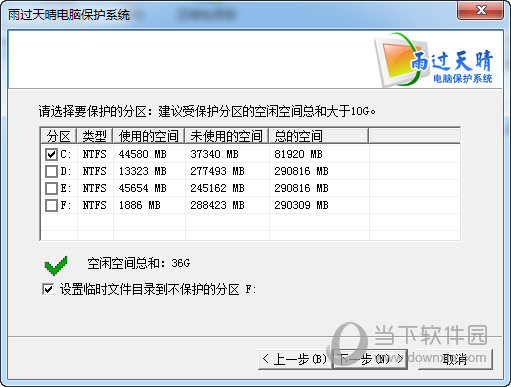Click the 空闲空间总和: 36G text
This screenshot has width=511, height=387.
(x=139, y=263)
